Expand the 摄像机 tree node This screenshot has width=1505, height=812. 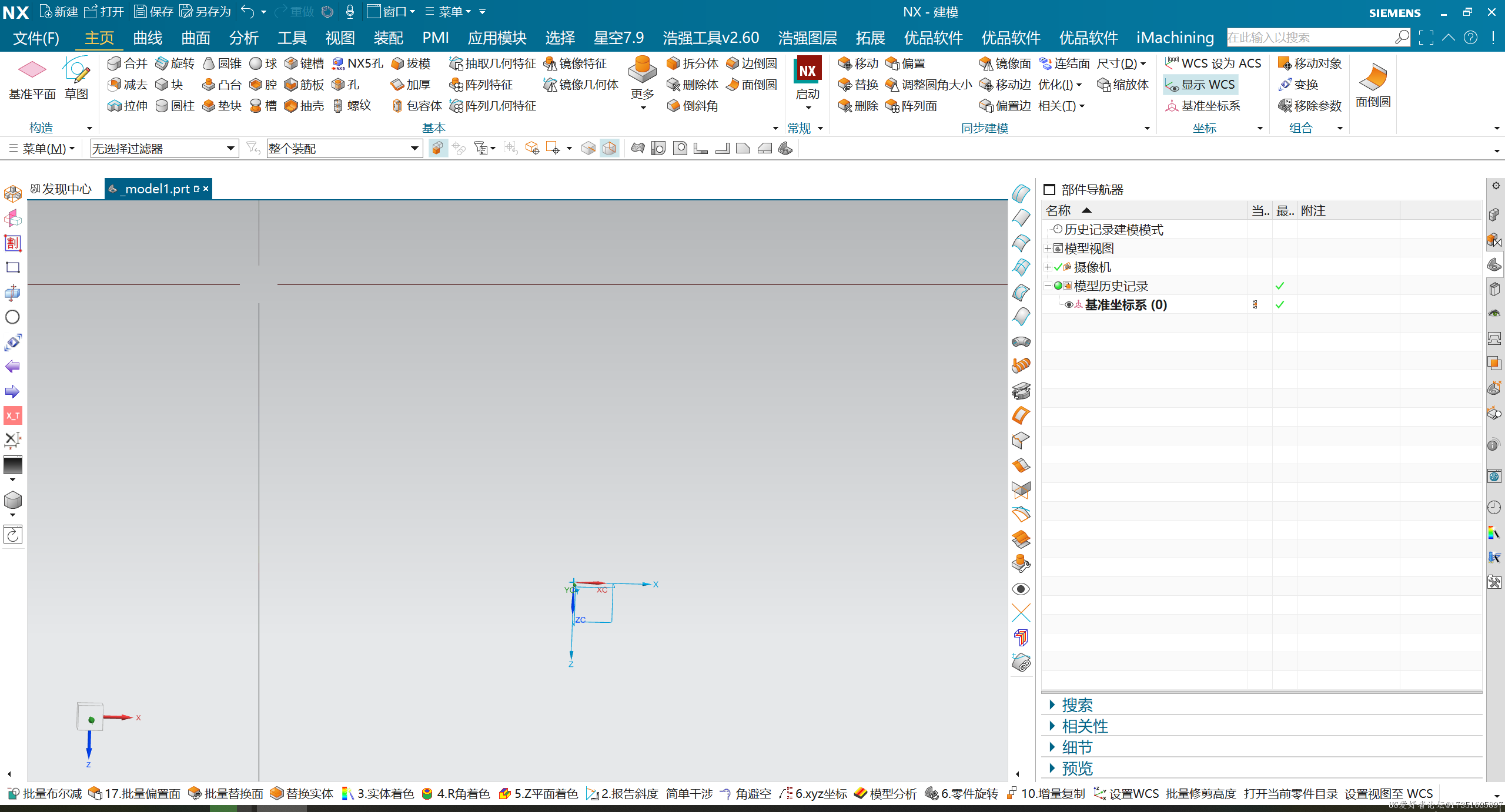pyautogui.click(x=1048, y=267)
